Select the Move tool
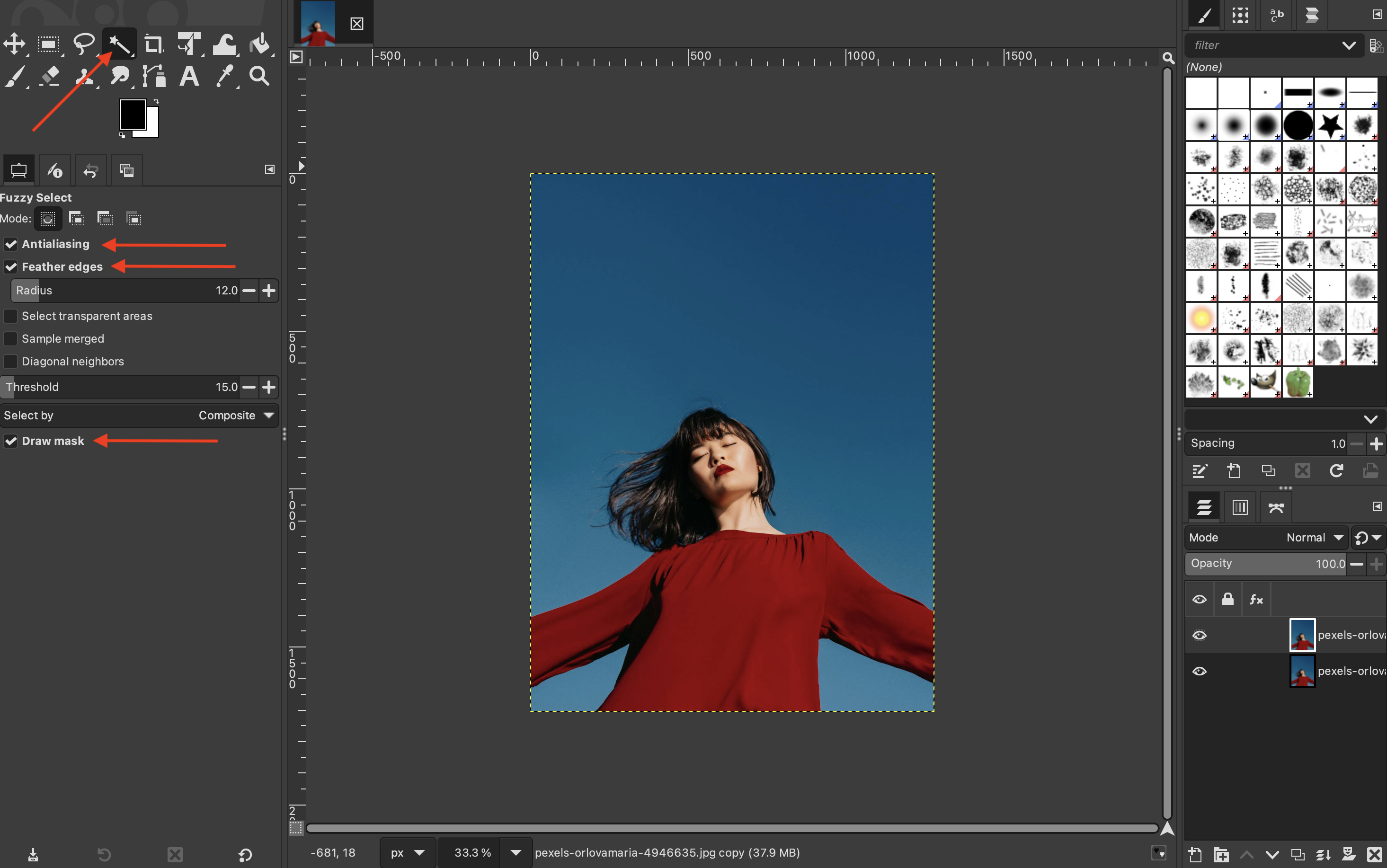 14,44
